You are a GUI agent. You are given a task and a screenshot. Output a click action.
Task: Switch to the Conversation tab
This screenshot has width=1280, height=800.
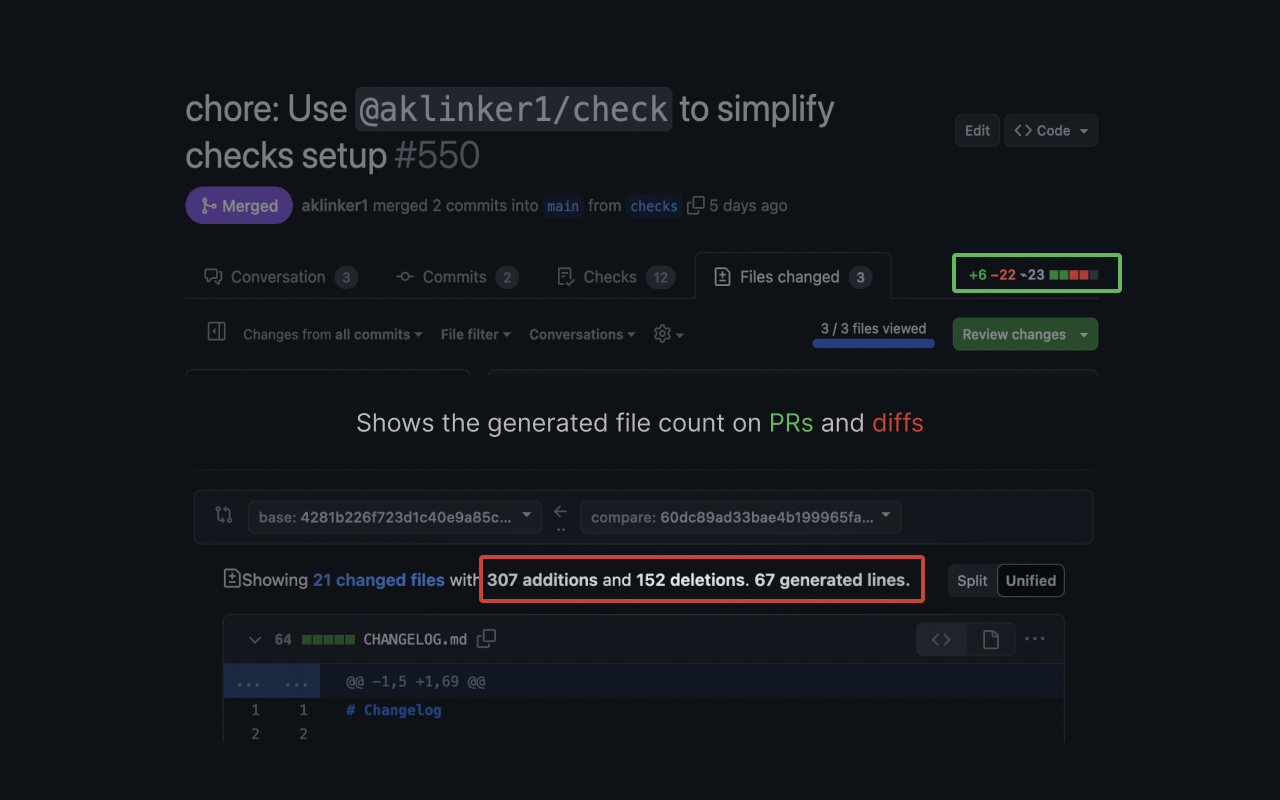[x=280, y=277]
